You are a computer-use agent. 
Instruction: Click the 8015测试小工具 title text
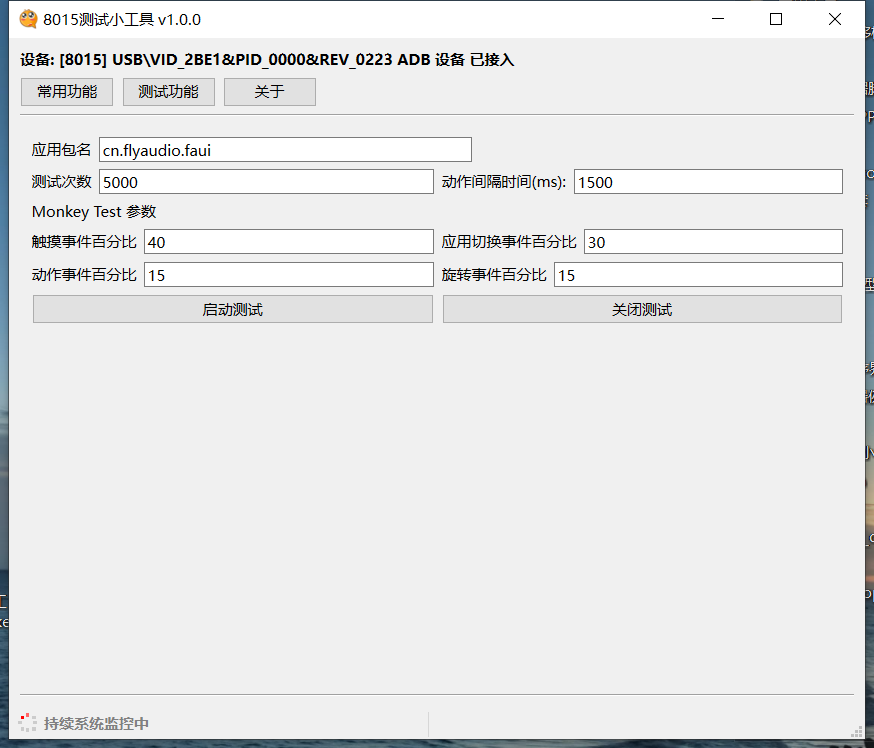pos(120,18)
